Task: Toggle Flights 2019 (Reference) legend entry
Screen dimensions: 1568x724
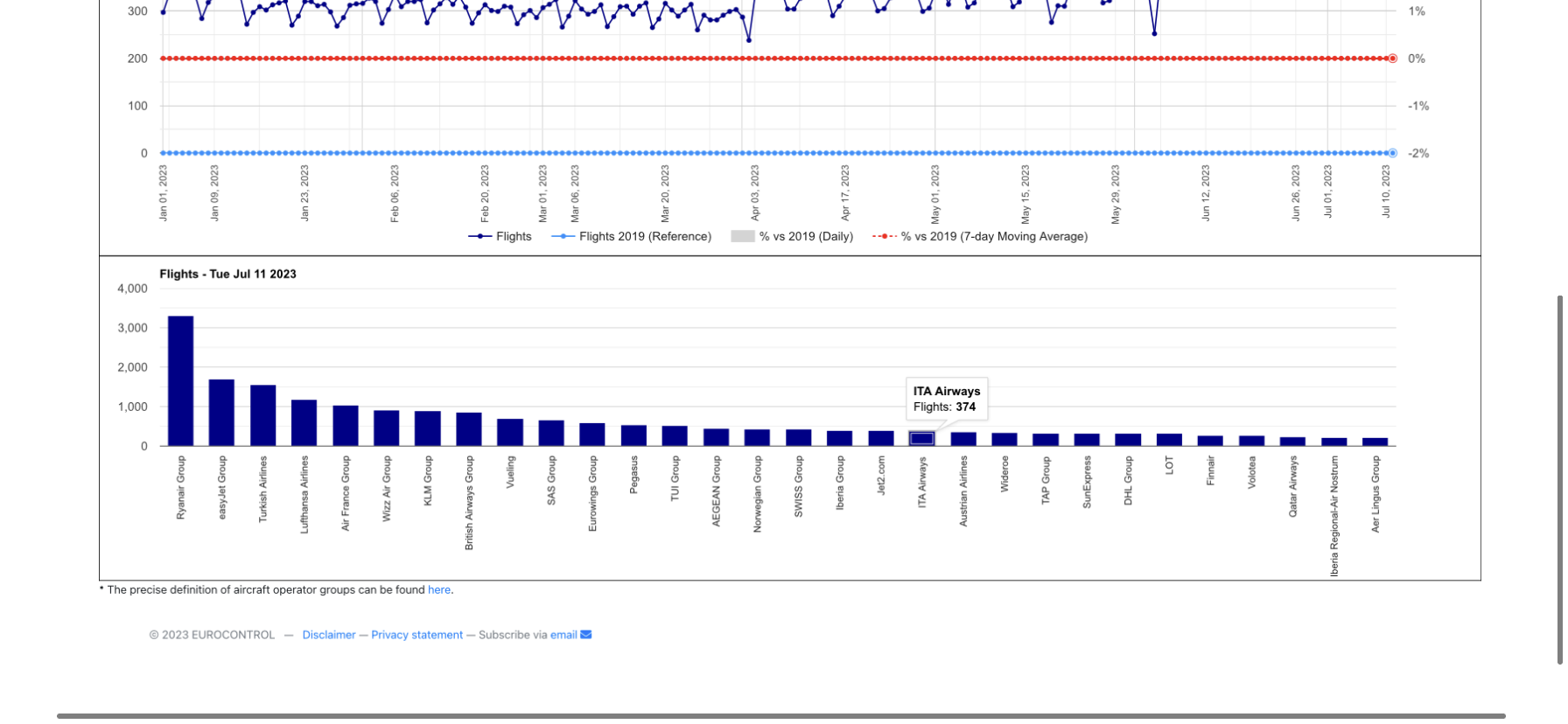Action: (632, 237)
